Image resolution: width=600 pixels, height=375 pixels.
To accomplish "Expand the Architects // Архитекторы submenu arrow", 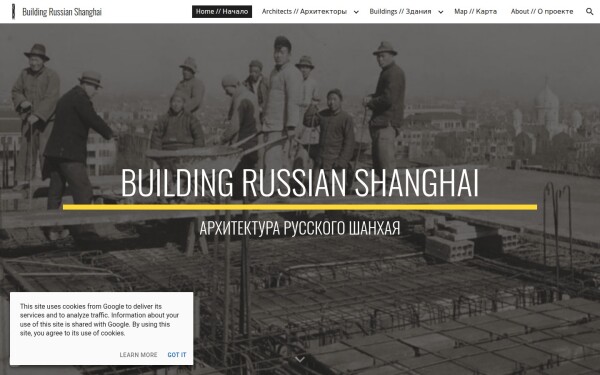I will tap(356, 12).
